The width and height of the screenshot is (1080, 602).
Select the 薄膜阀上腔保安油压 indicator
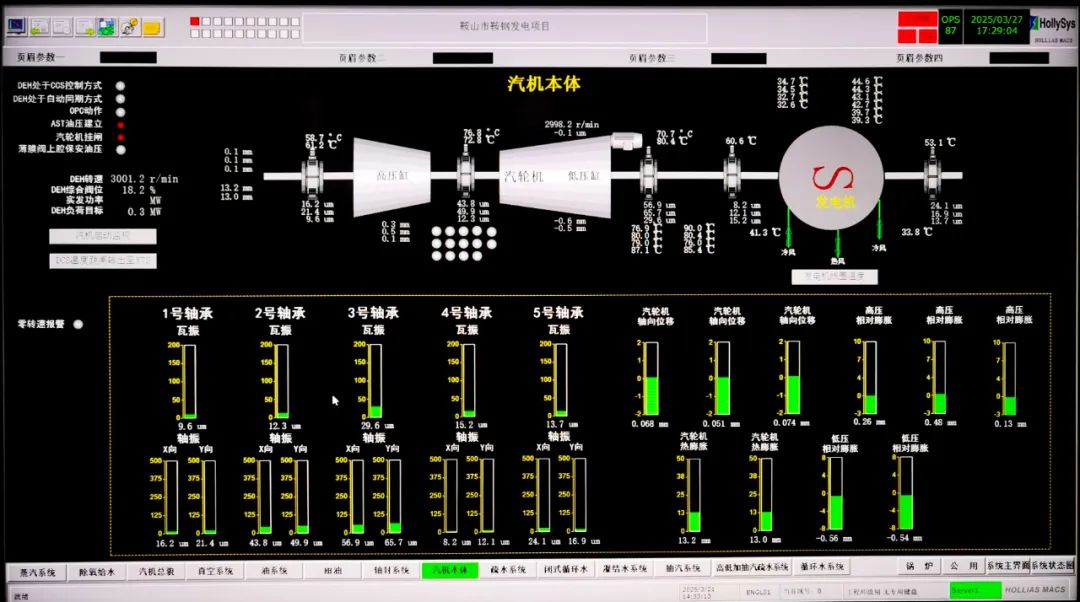click(x=120, y=149)
